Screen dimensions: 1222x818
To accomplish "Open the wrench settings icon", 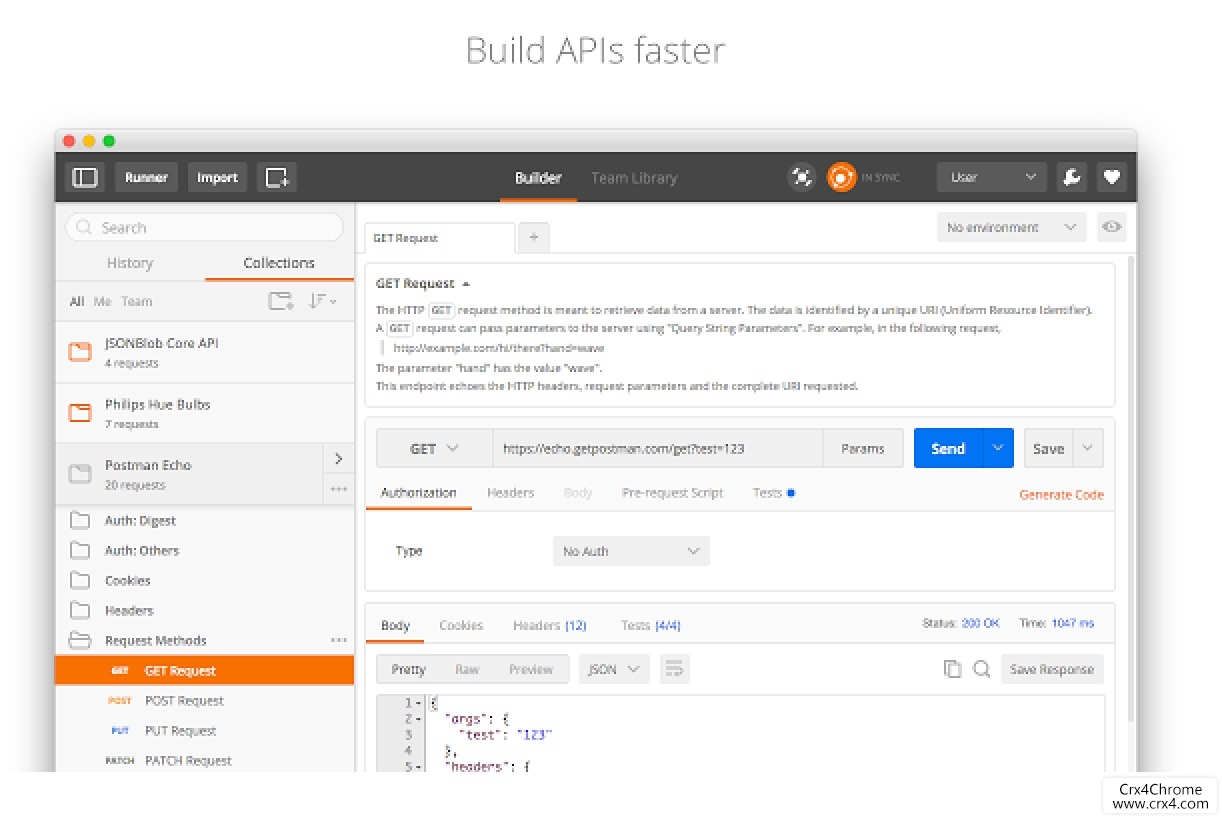I will click(1071, 178).
